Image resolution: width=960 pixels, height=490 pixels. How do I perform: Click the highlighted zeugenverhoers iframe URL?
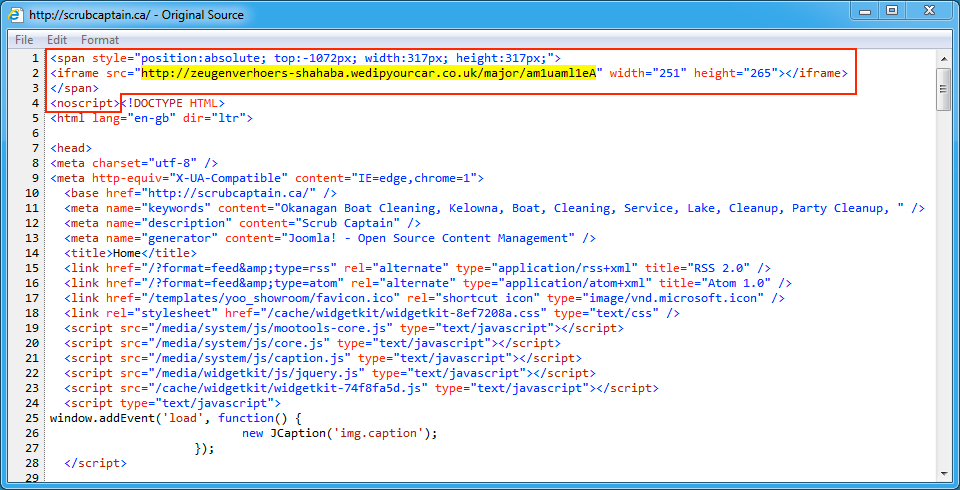pos(370,73)
